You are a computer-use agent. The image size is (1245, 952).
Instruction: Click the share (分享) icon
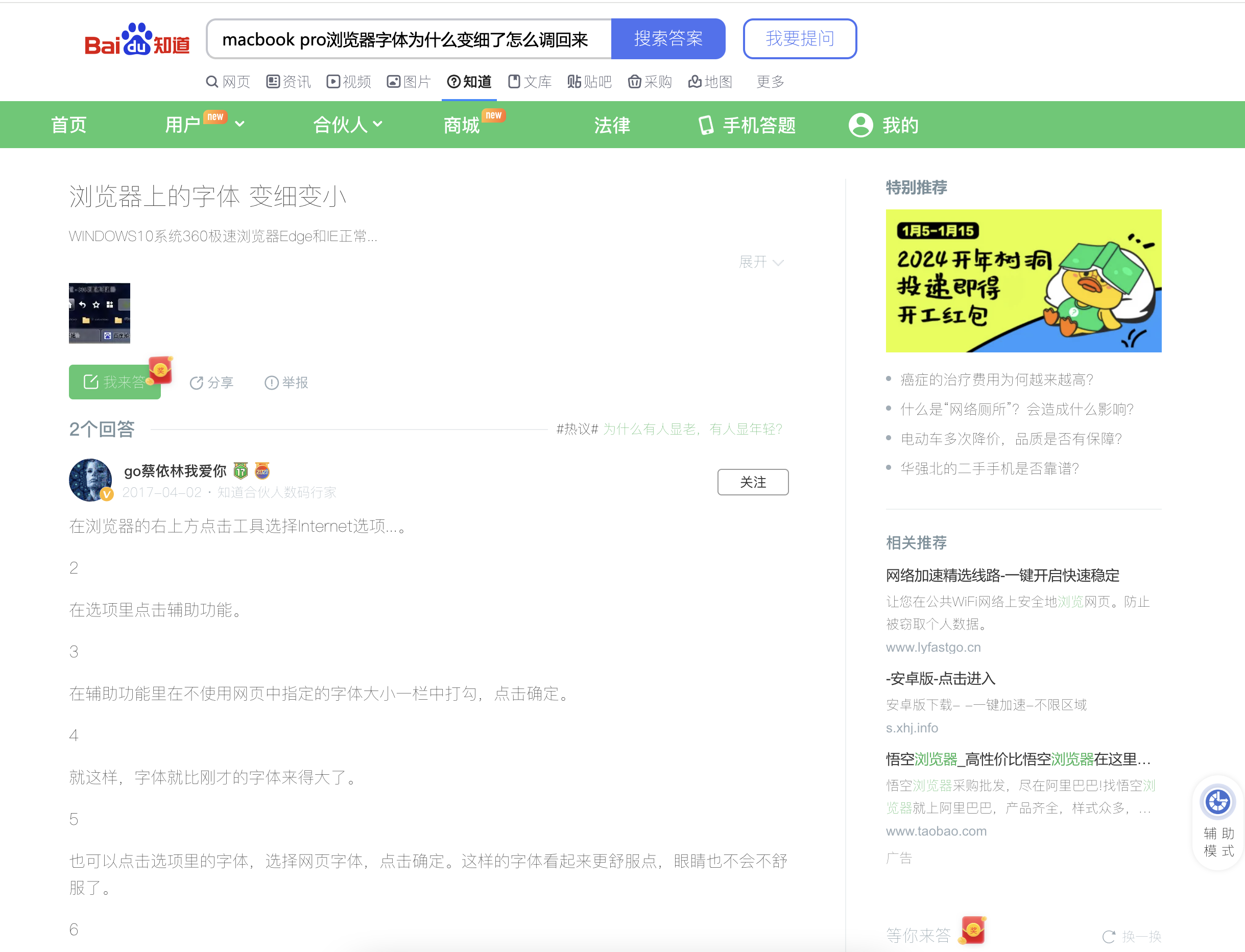(196, 383)
